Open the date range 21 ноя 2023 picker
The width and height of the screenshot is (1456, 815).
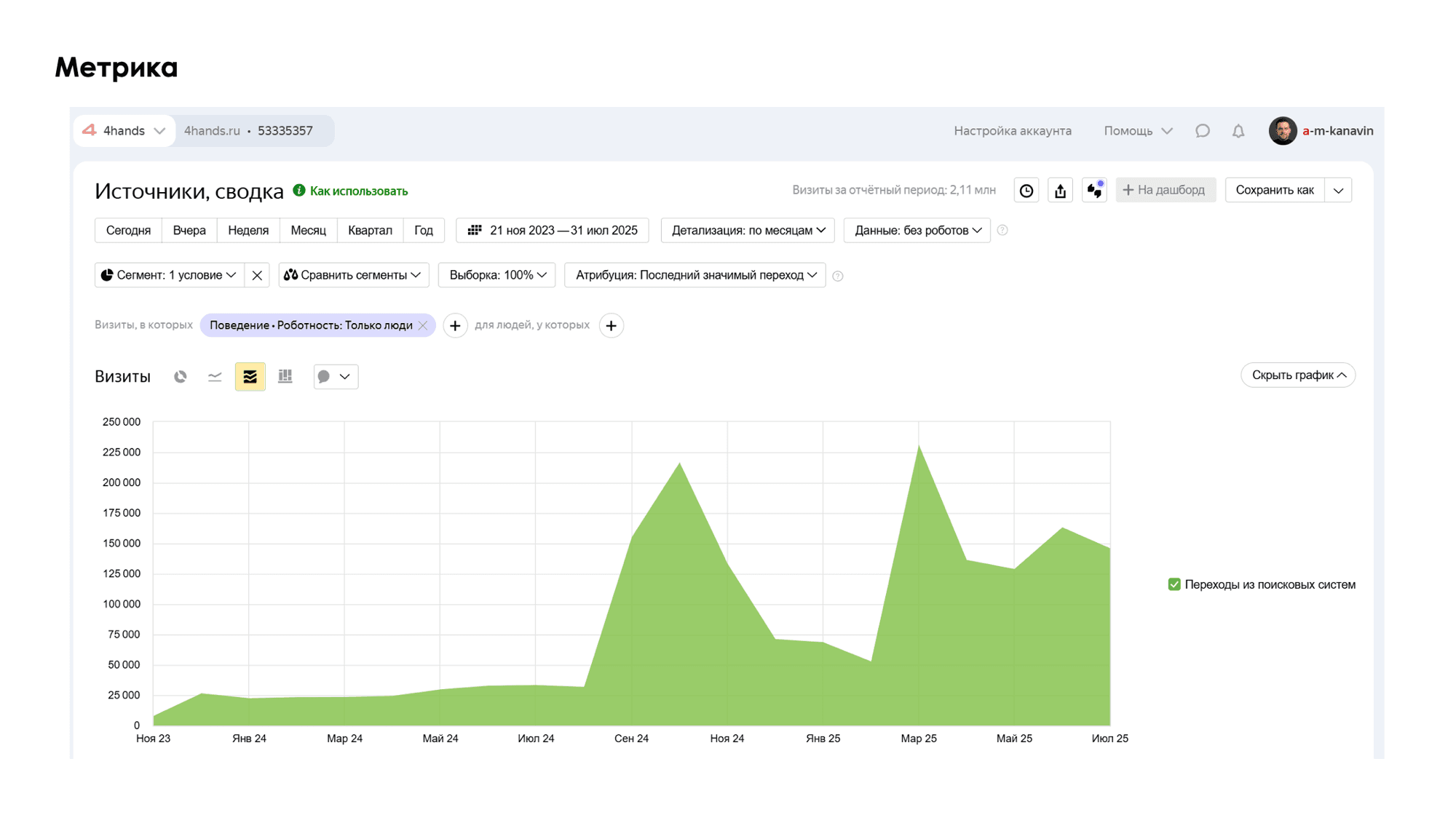point(553,231)
